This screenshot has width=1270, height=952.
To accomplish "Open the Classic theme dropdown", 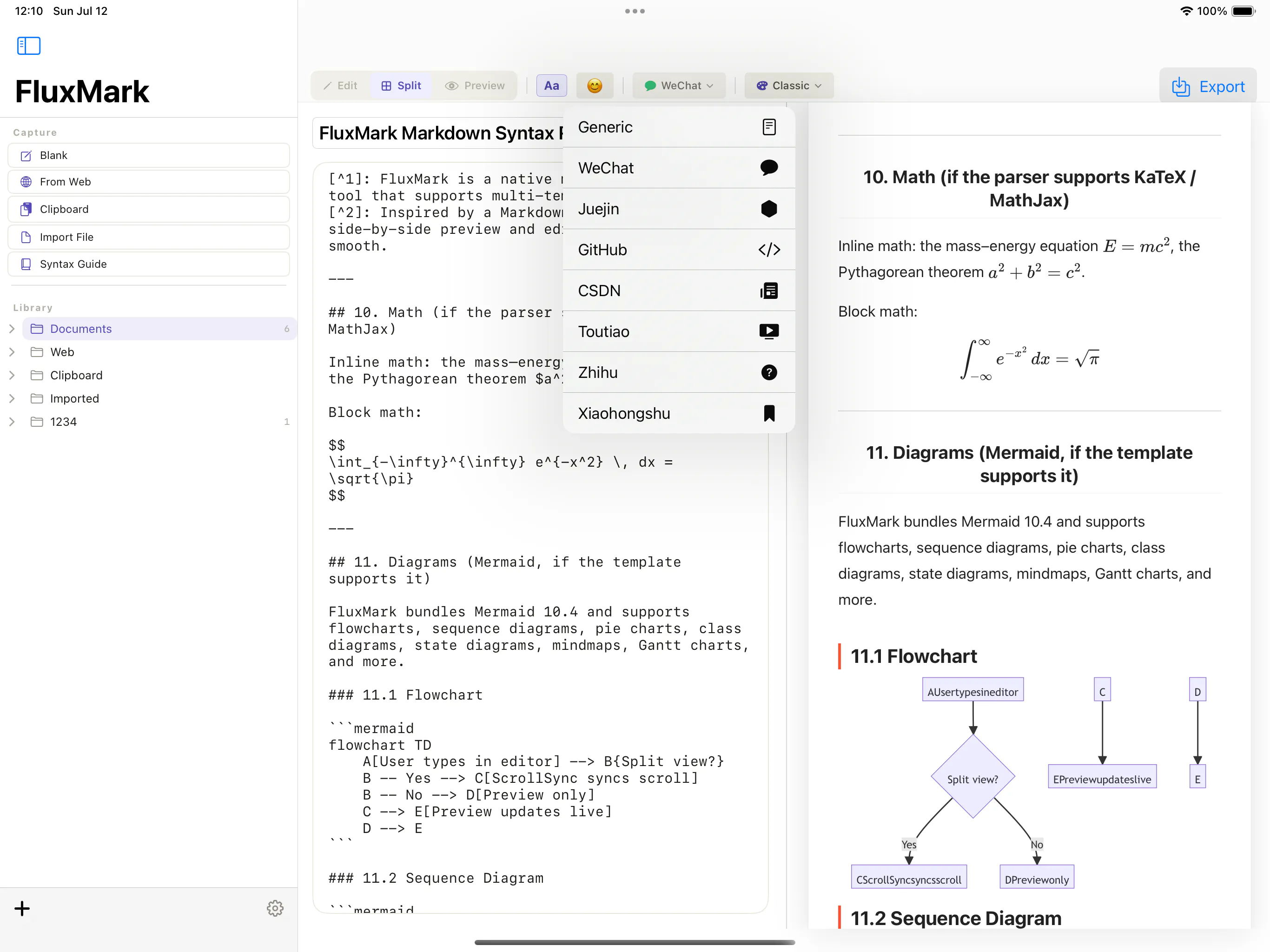I will (789, 86).
